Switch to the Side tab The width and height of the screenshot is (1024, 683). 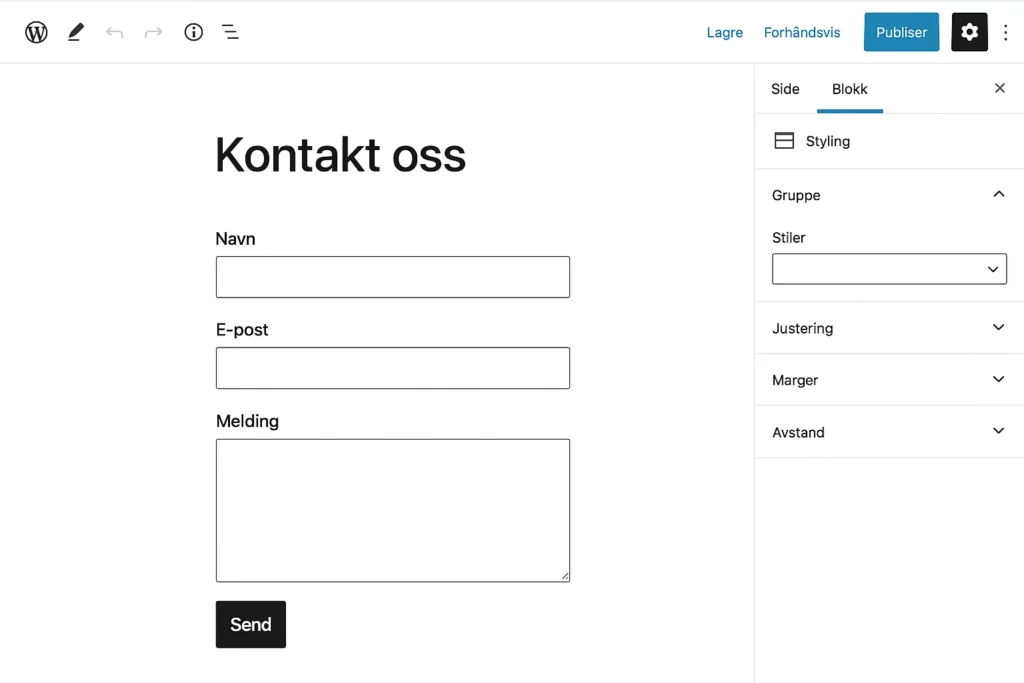pyautogui.click(x=784, y=88)
